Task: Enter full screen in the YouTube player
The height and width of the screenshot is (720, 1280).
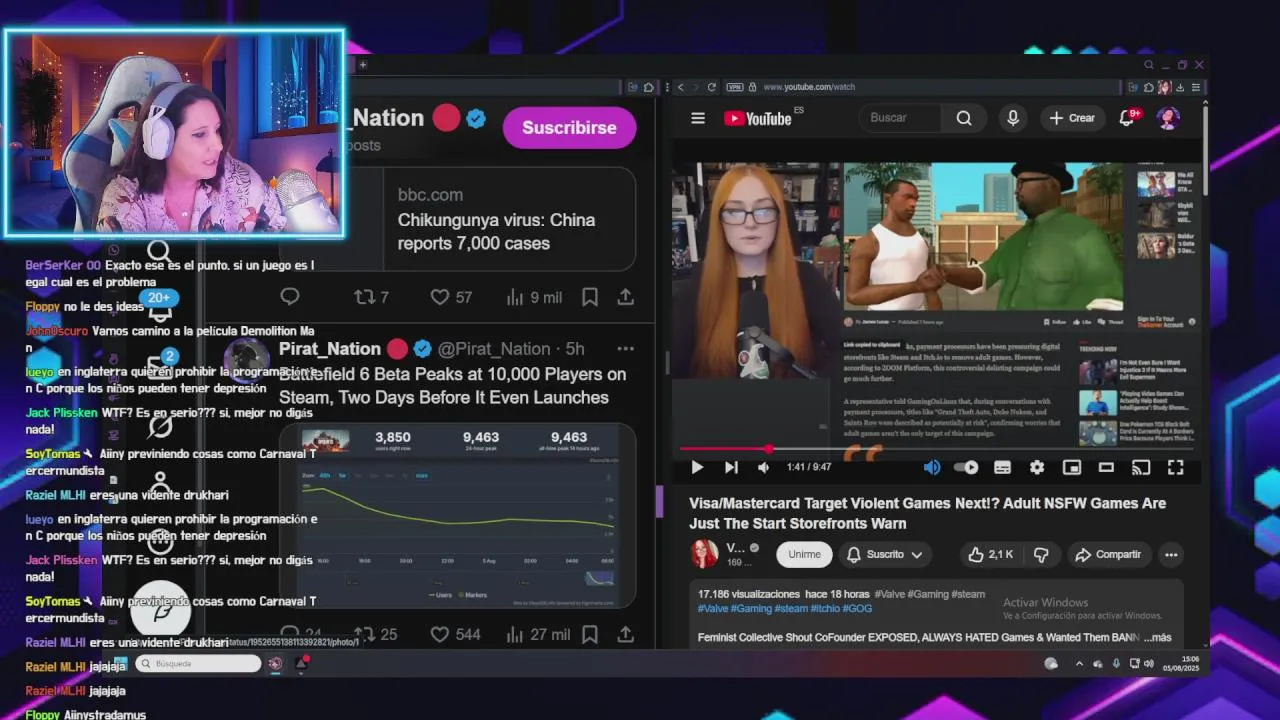Action: tap(1176, 467)
